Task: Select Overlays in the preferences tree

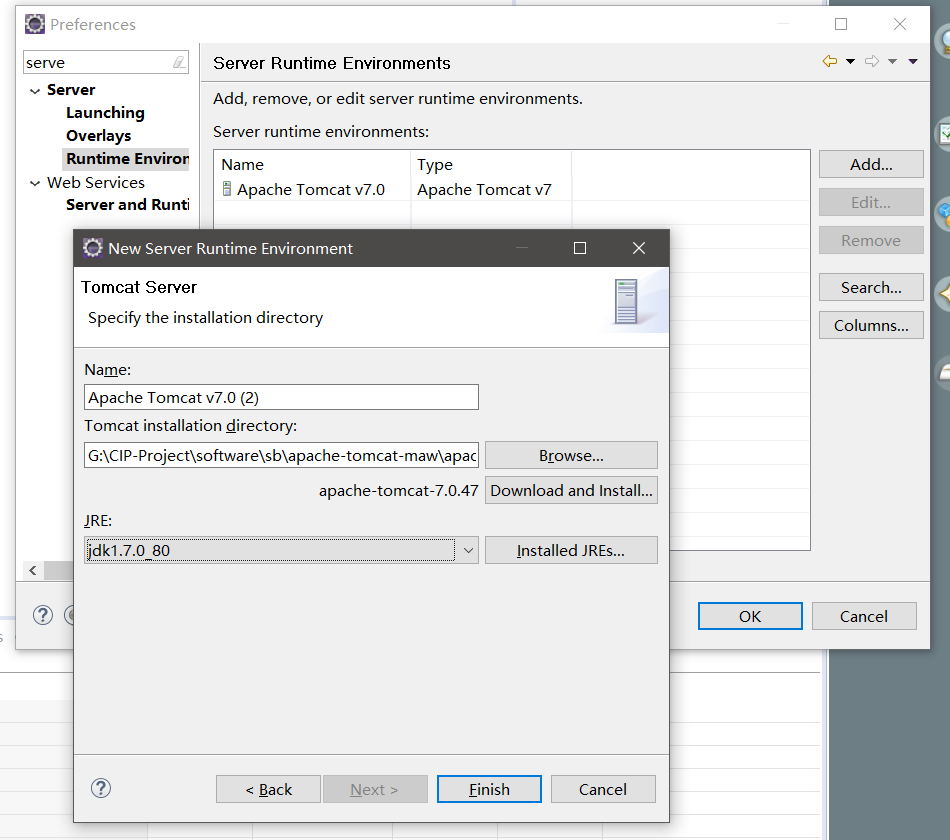Action: [99, 136]
